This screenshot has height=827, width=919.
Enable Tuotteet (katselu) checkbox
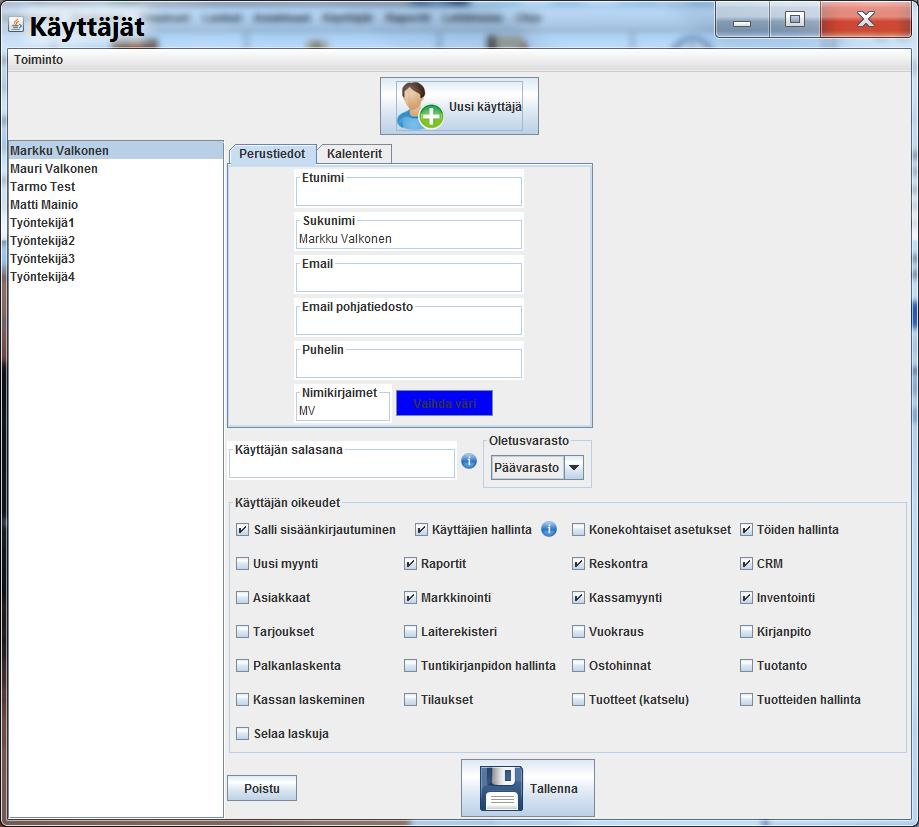coord(578,700)
